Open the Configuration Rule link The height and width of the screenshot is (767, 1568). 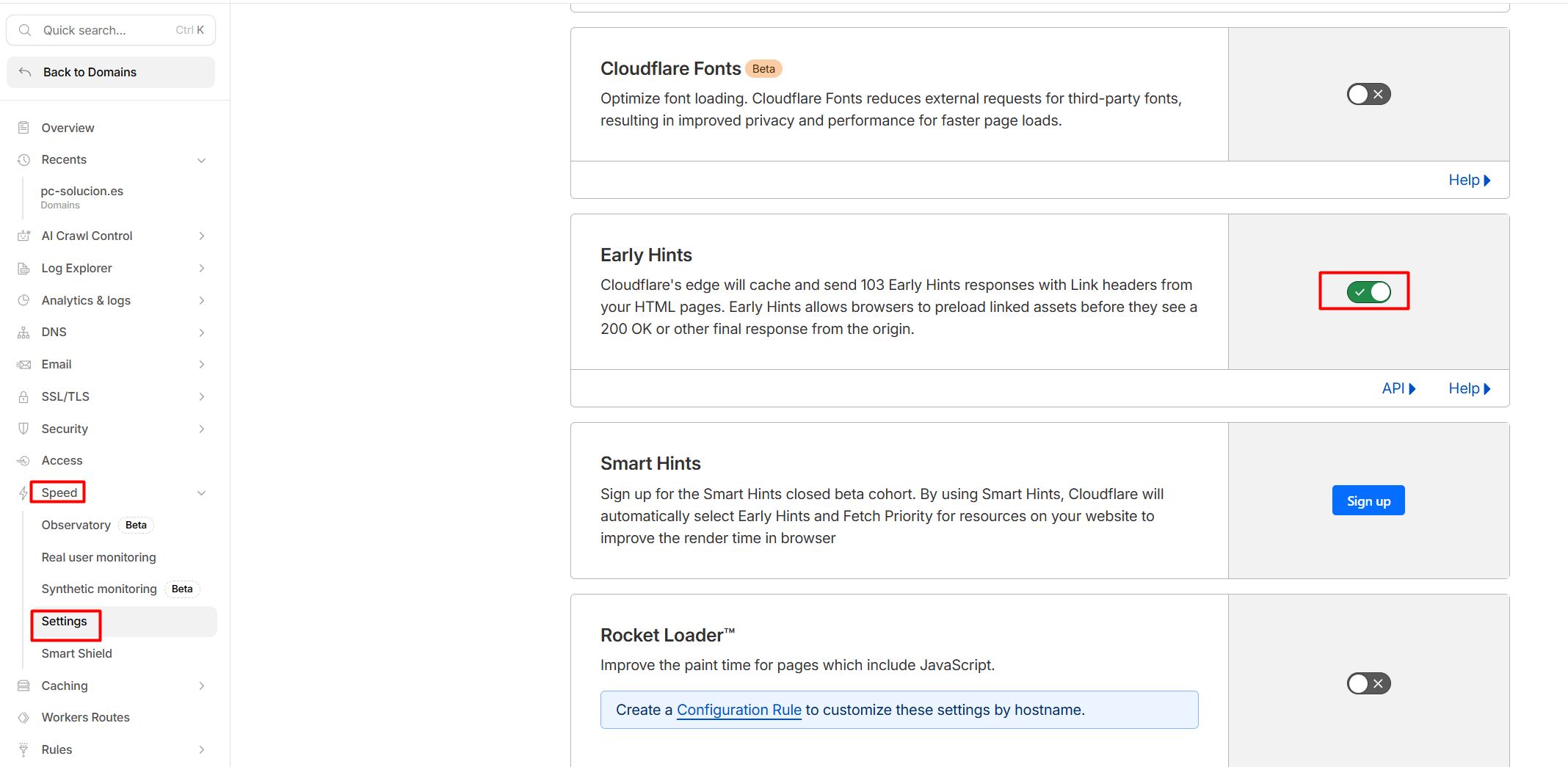(x=738, y=710)
